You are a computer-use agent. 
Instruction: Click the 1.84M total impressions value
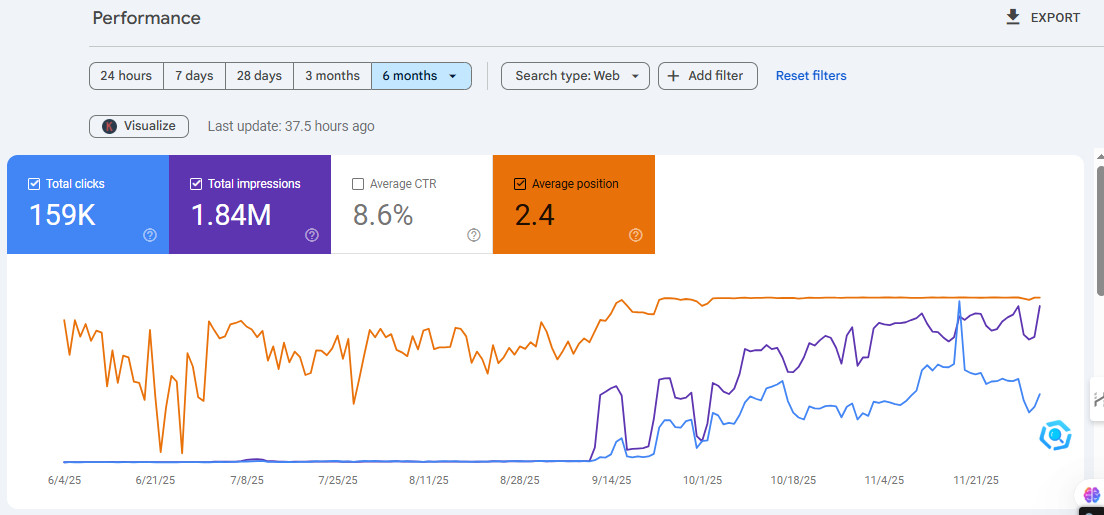[231, 216]
